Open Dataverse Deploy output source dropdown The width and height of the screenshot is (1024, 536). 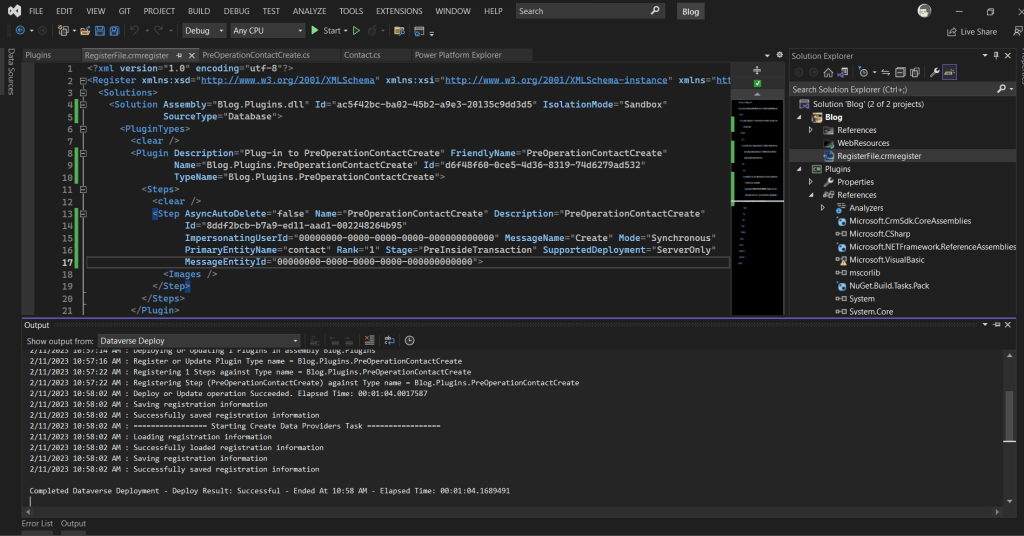(199, 341)
